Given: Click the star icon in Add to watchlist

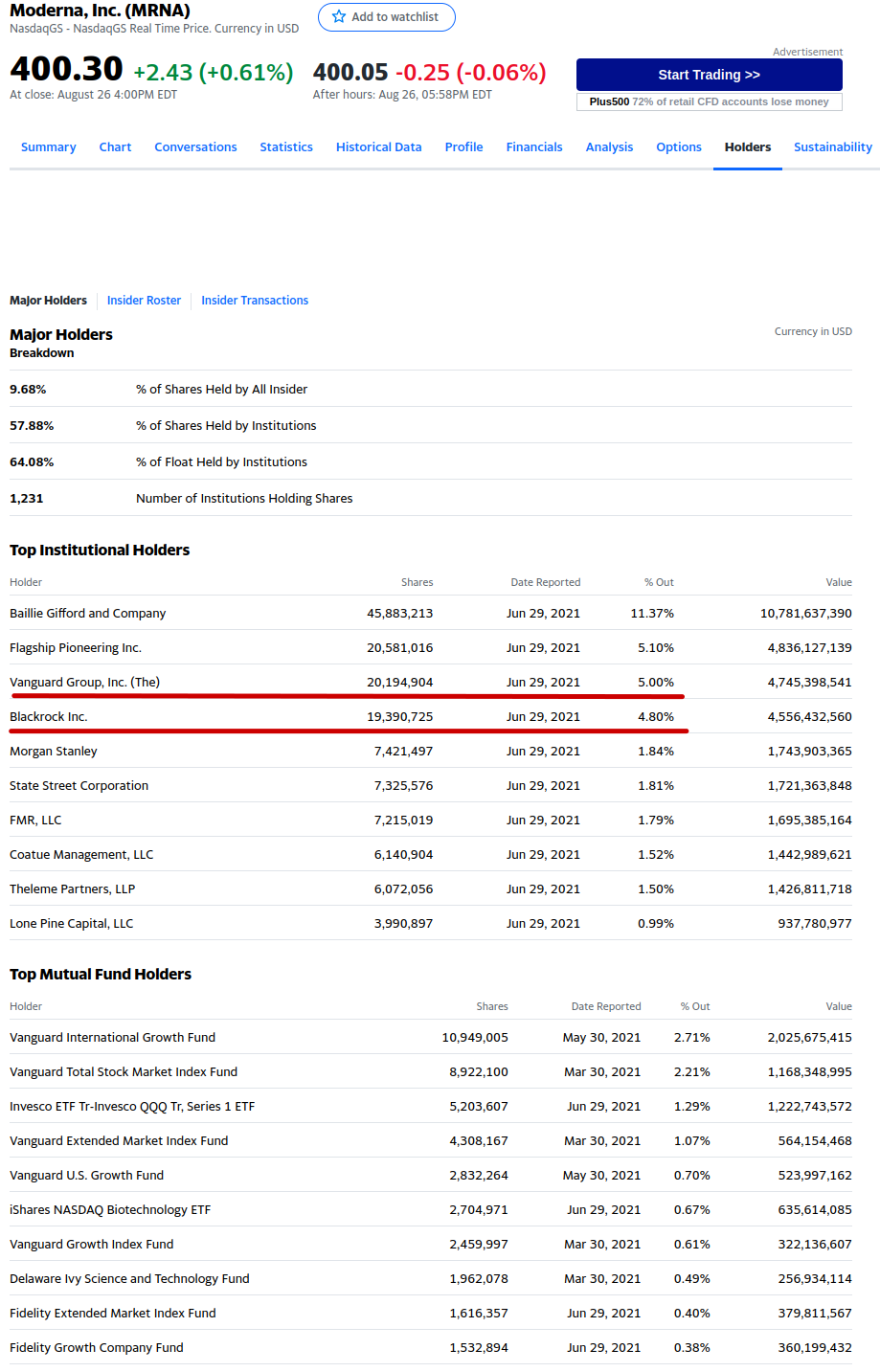Looking at the screenshot, I should 338,17.
